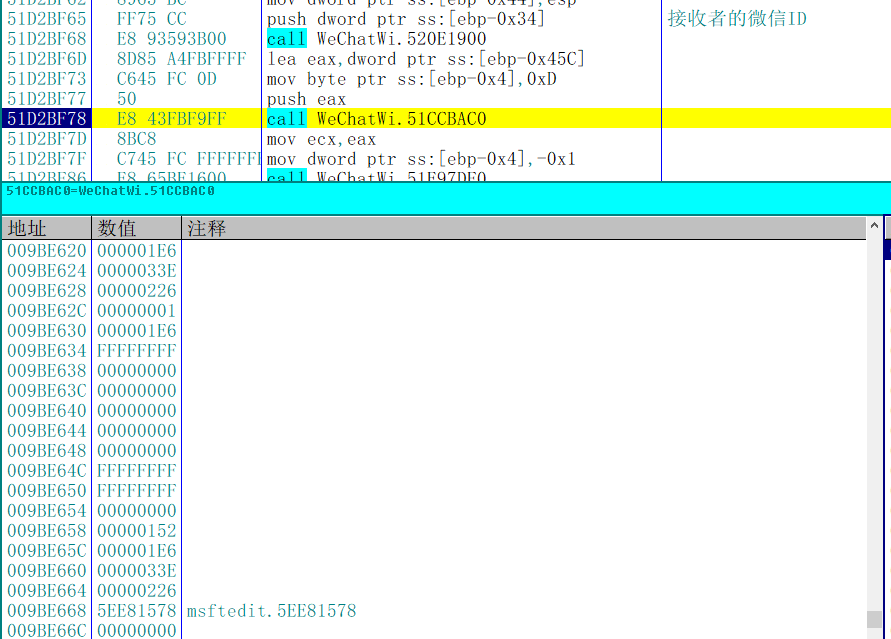891x639 pixels.
Task: Select stack address 009BE668
Action: coord(47,611)
